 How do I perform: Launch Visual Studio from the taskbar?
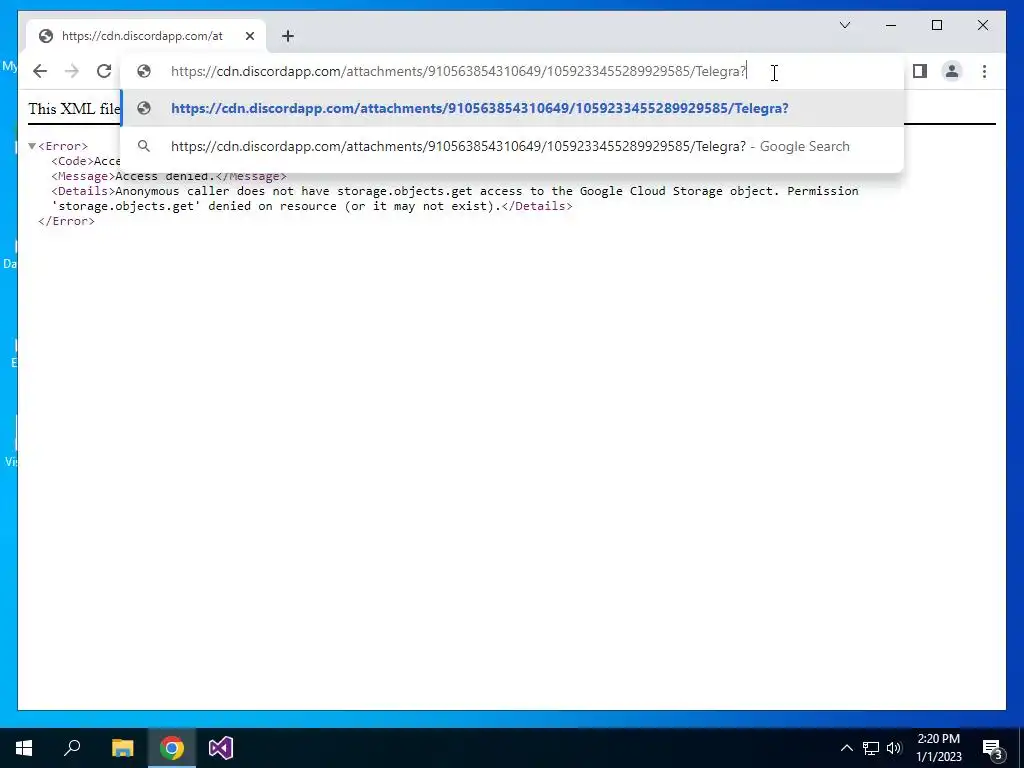coord(221,748)
